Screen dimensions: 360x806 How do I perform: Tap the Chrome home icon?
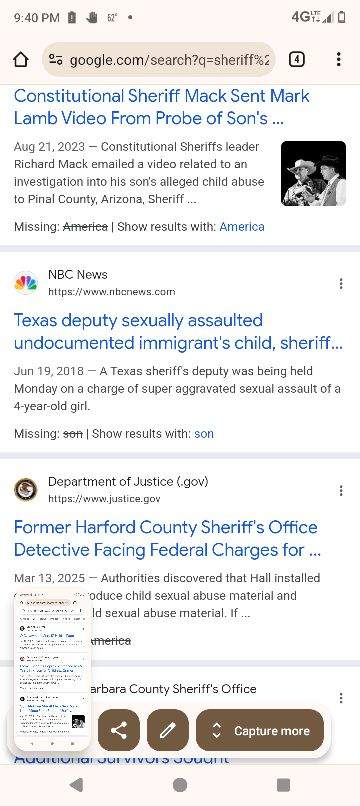(x=21, y=60)
